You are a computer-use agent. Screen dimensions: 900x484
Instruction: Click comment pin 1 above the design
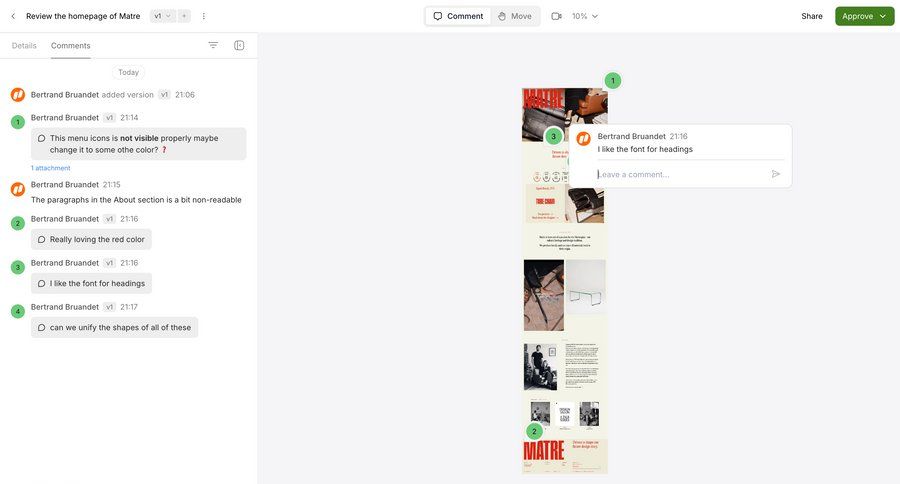click(x=613, y=80)
